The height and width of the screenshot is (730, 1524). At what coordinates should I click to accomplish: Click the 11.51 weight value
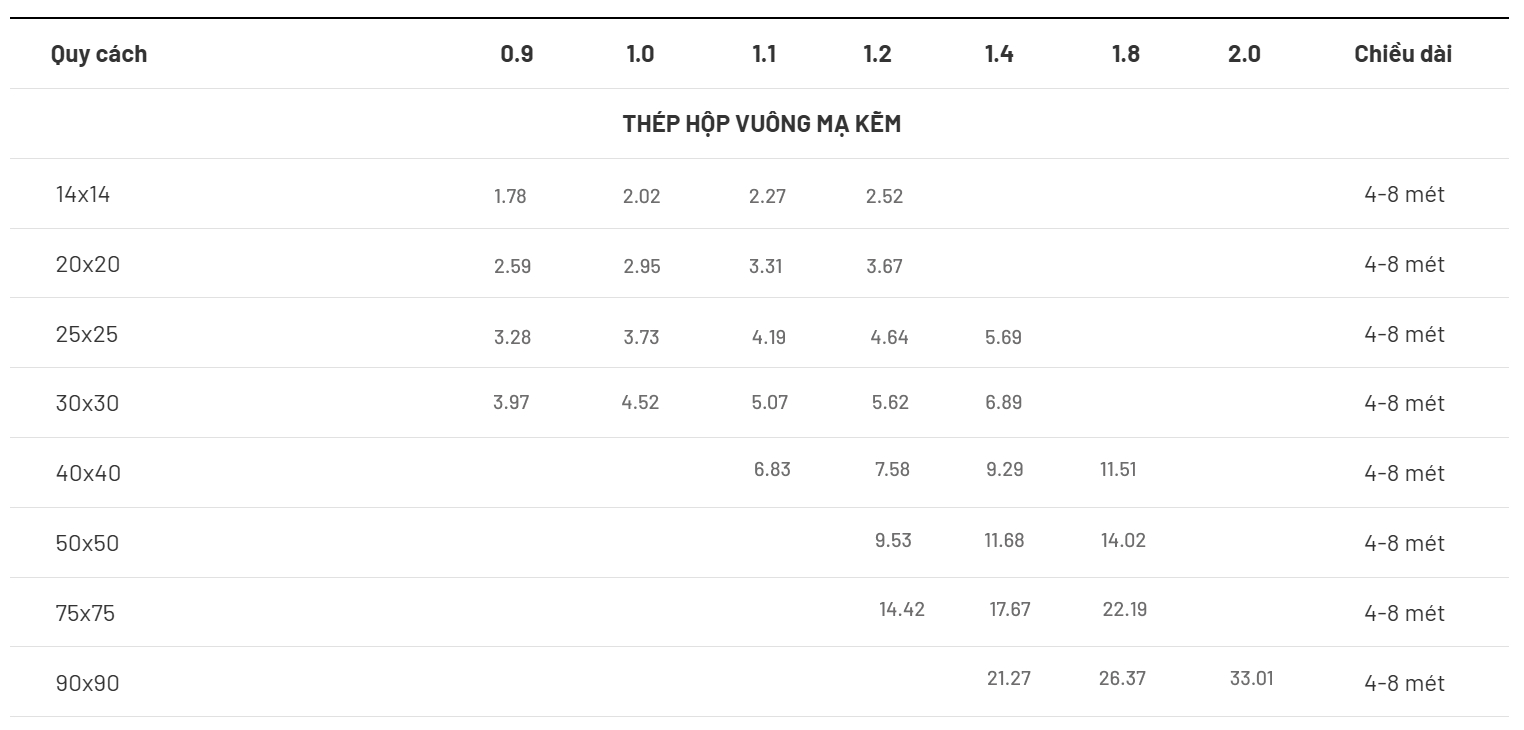[1118, 468]
